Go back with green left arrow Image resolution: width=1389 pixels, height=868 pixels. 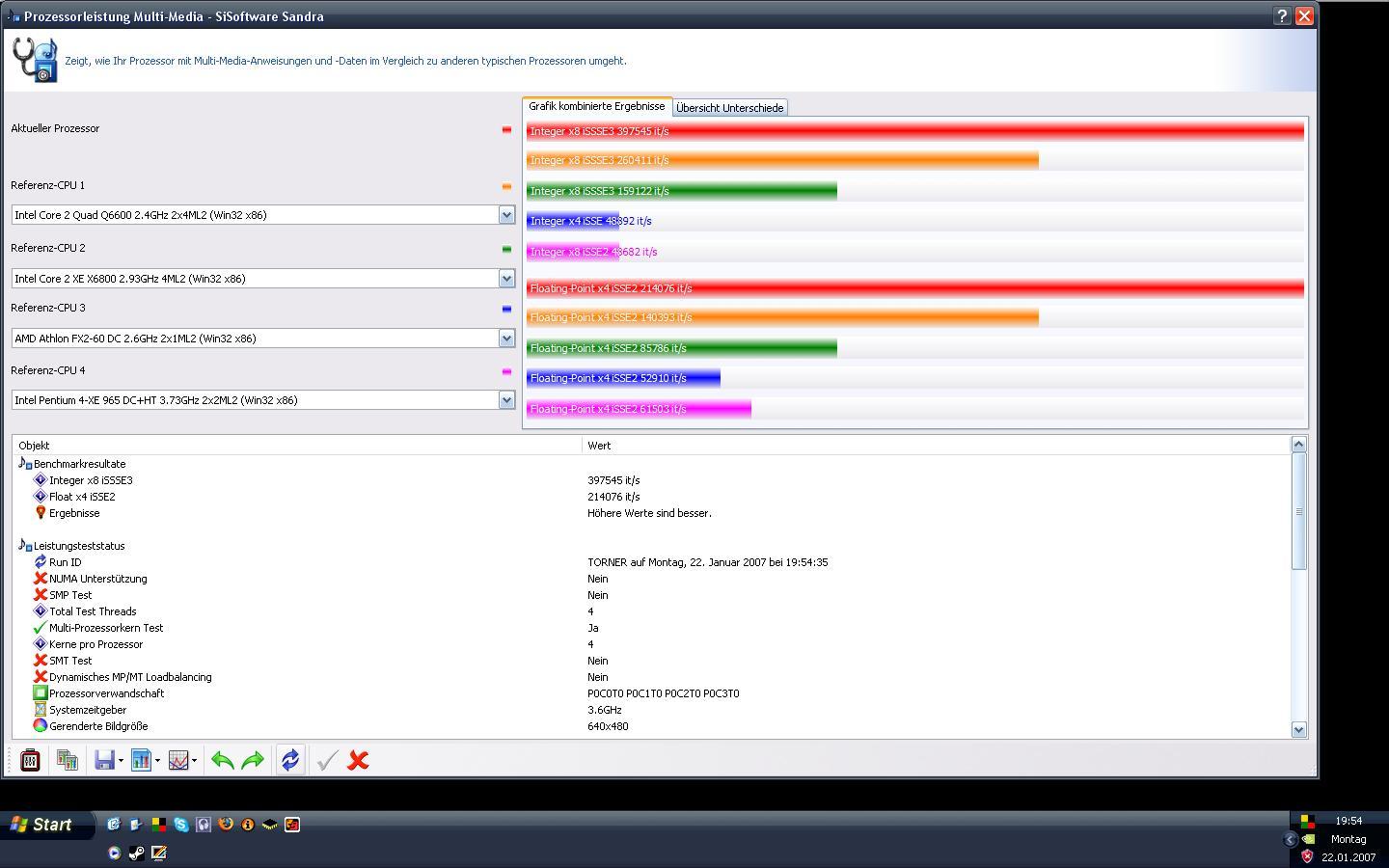coord(223,761)
